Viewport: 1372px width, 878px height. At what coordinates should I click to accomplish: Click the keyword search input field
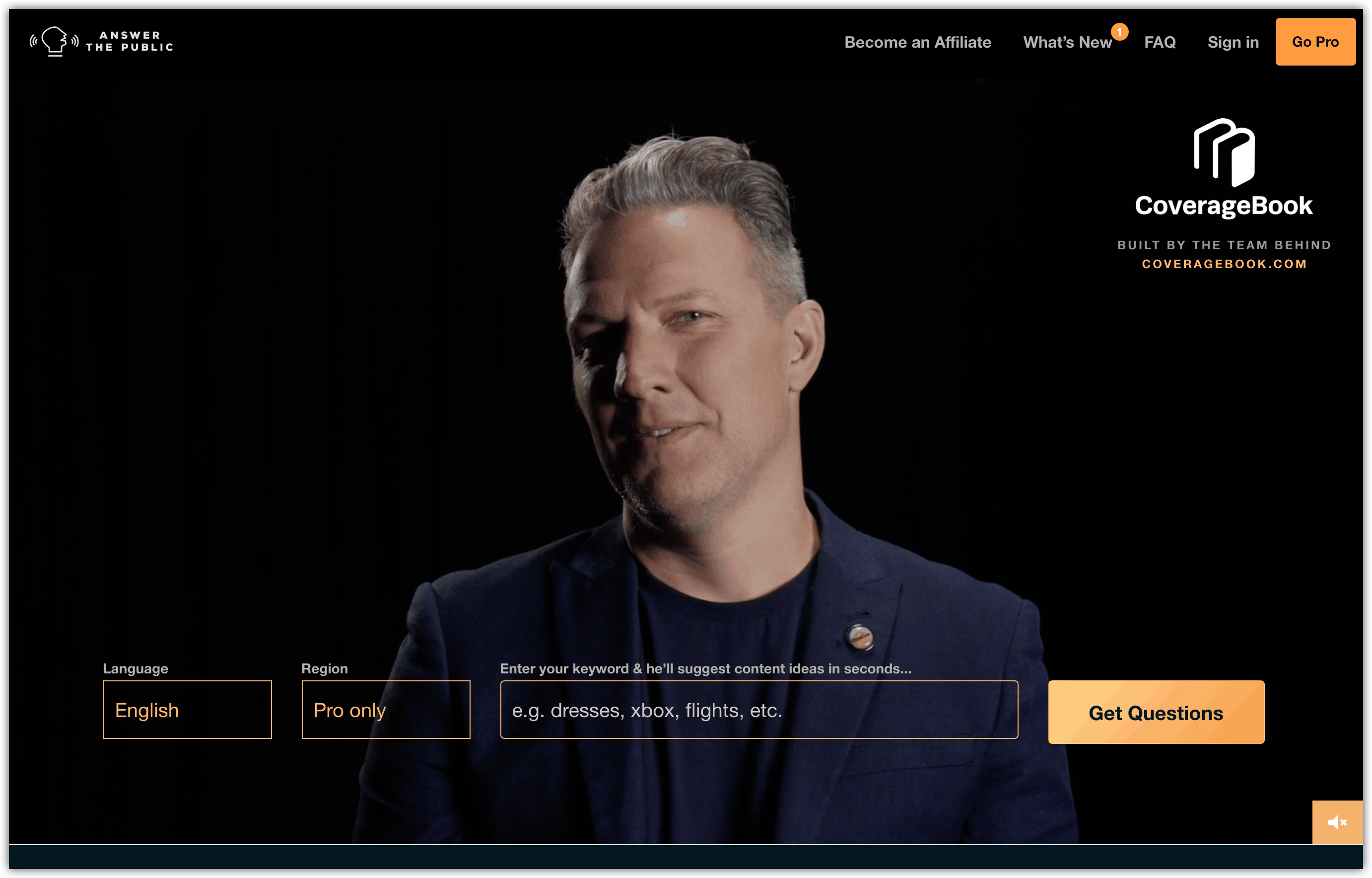pyautogui.click(x=759, y=710)
